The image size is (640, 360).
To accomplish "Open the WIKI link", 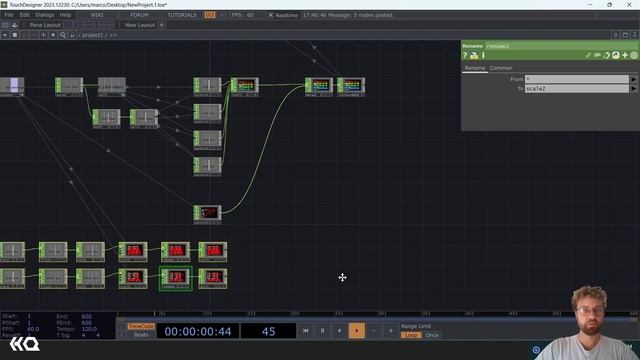I will coord(97,15).
